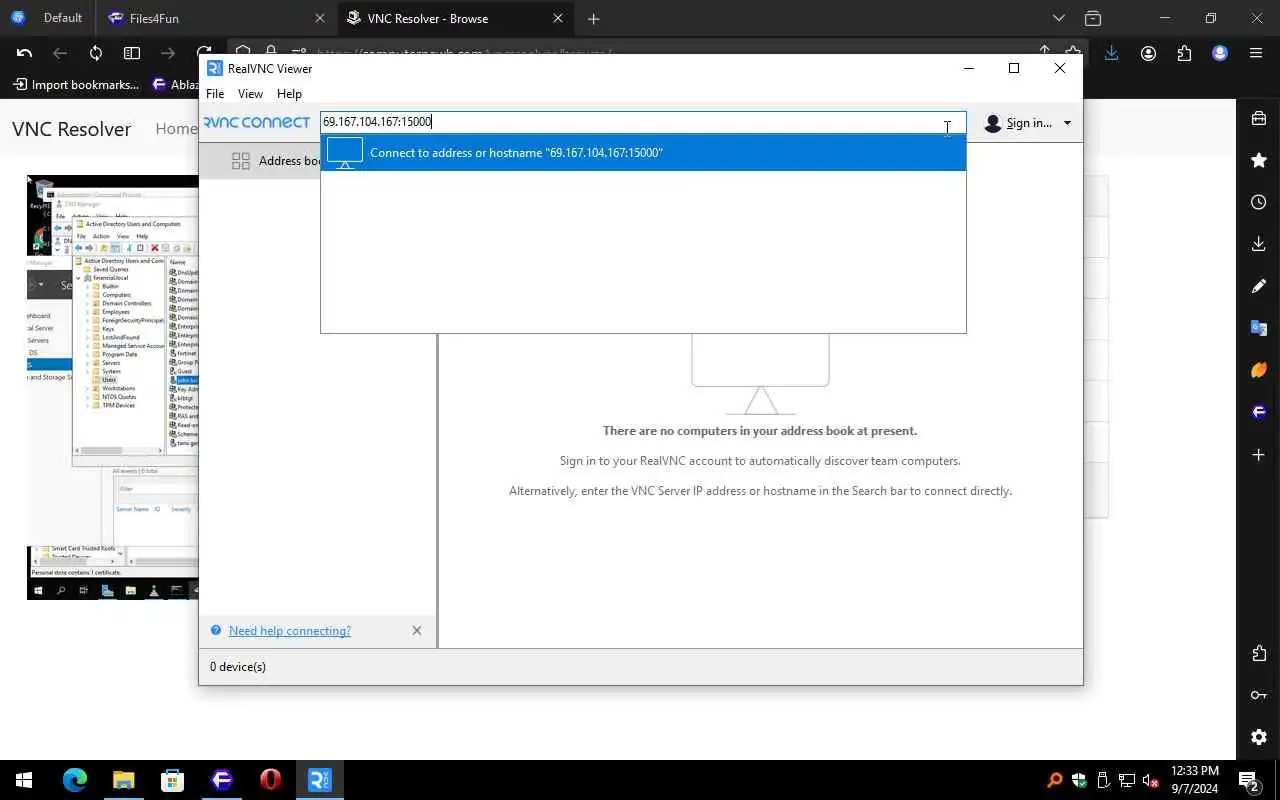Click the browser undo arrow icon
1280x800 pixels.
point(25,53)
